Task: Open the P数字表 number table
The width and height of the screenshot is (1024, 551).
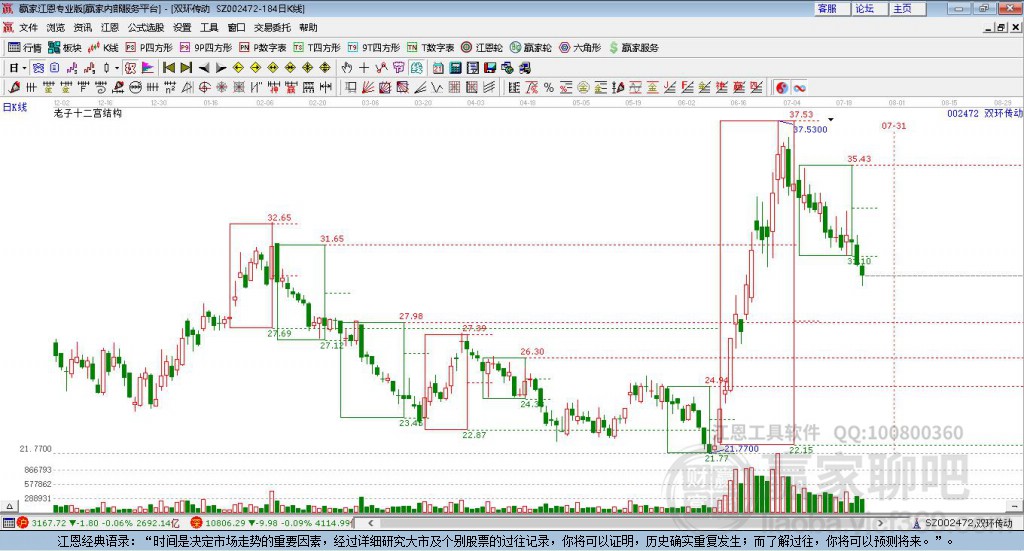Action: tap(263, 48)
